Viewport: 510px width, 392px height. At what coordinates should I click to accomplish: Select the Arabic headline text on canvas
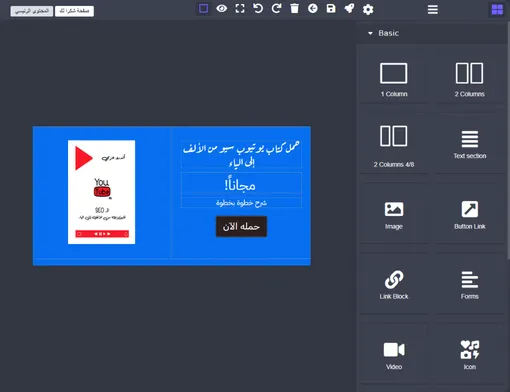[x=241, y=154]
